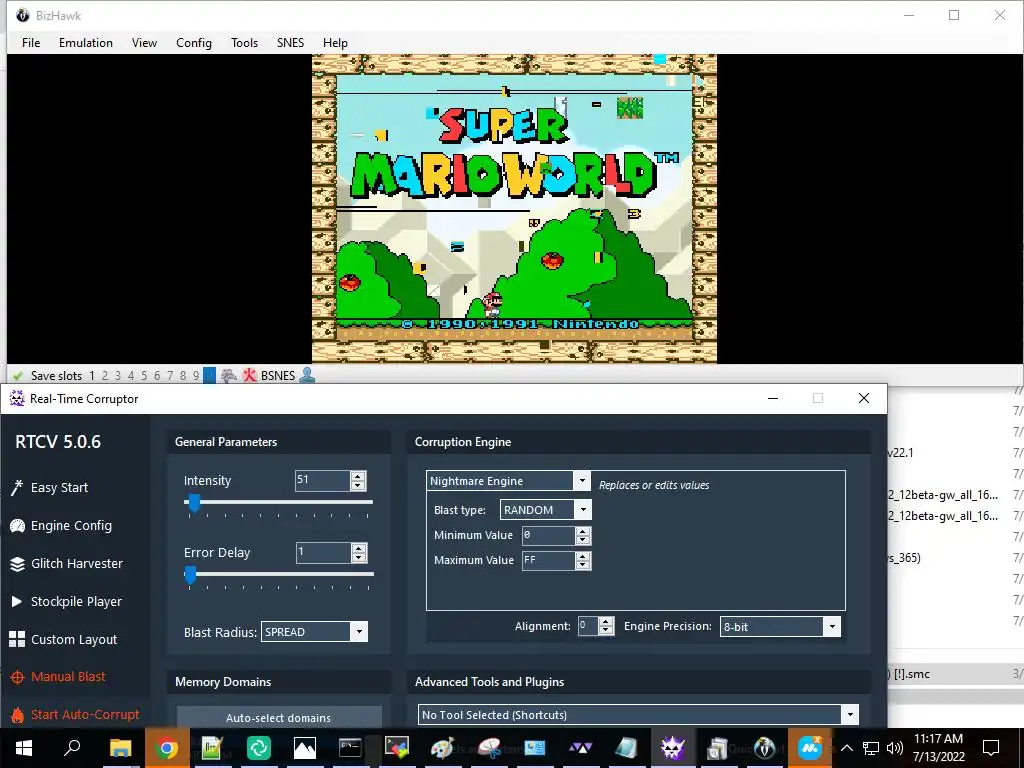1024x768 pixels.
Task: Click Start Auto-Corrupt label
Action: coord(85,714)
